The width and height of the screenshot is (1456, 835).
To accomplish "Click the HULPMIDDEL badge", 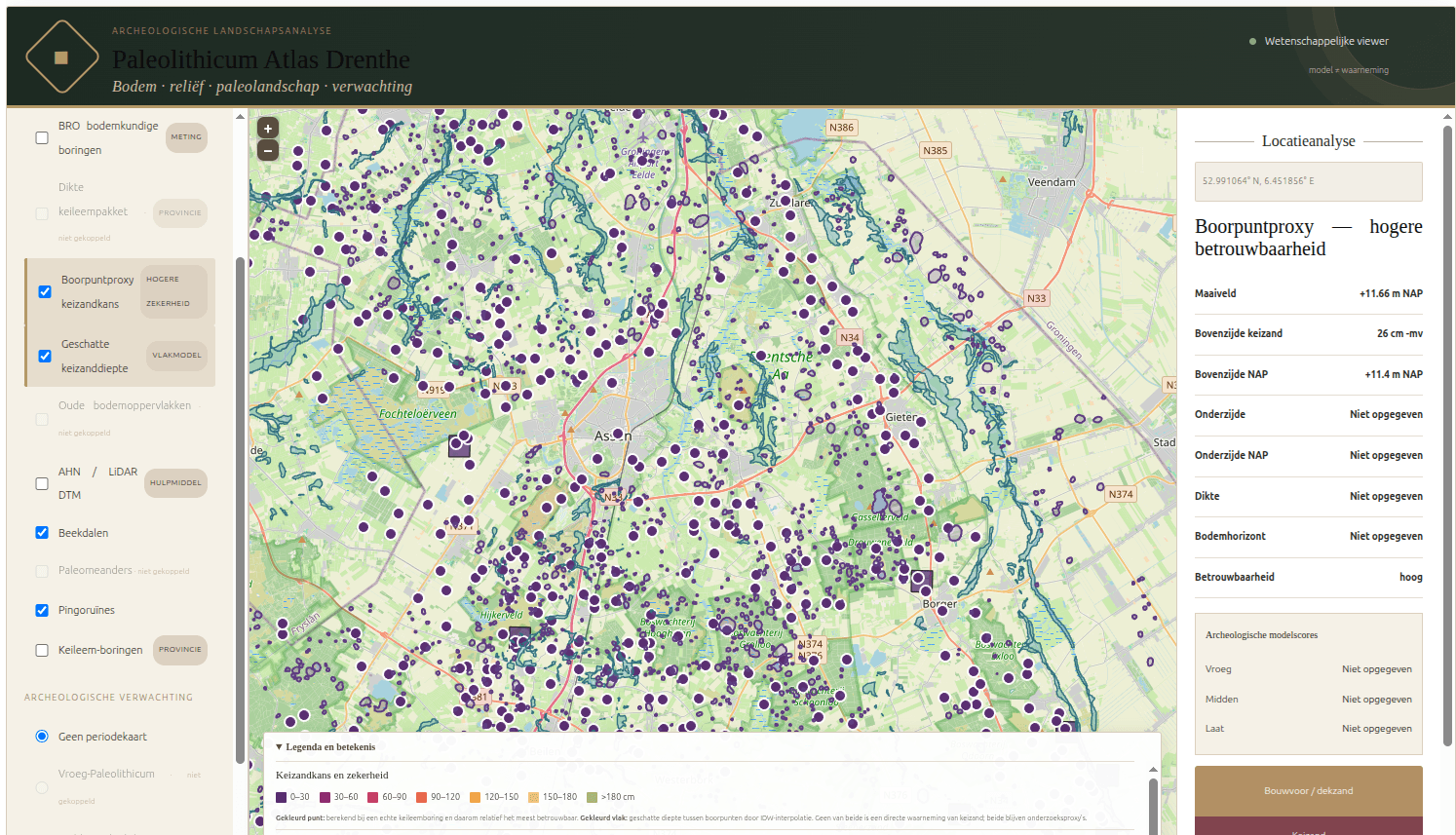I will click(175, 483).
